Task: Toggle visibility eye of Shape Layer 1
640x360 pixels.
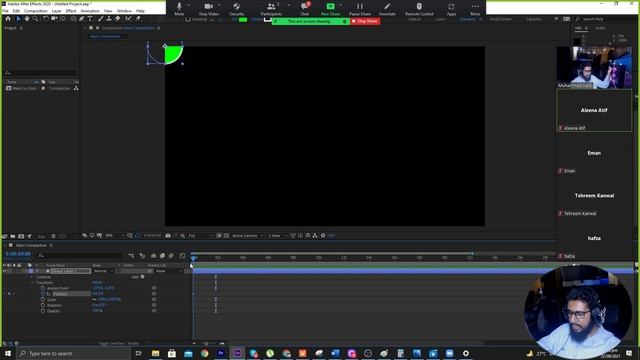Action: [4, 271]
